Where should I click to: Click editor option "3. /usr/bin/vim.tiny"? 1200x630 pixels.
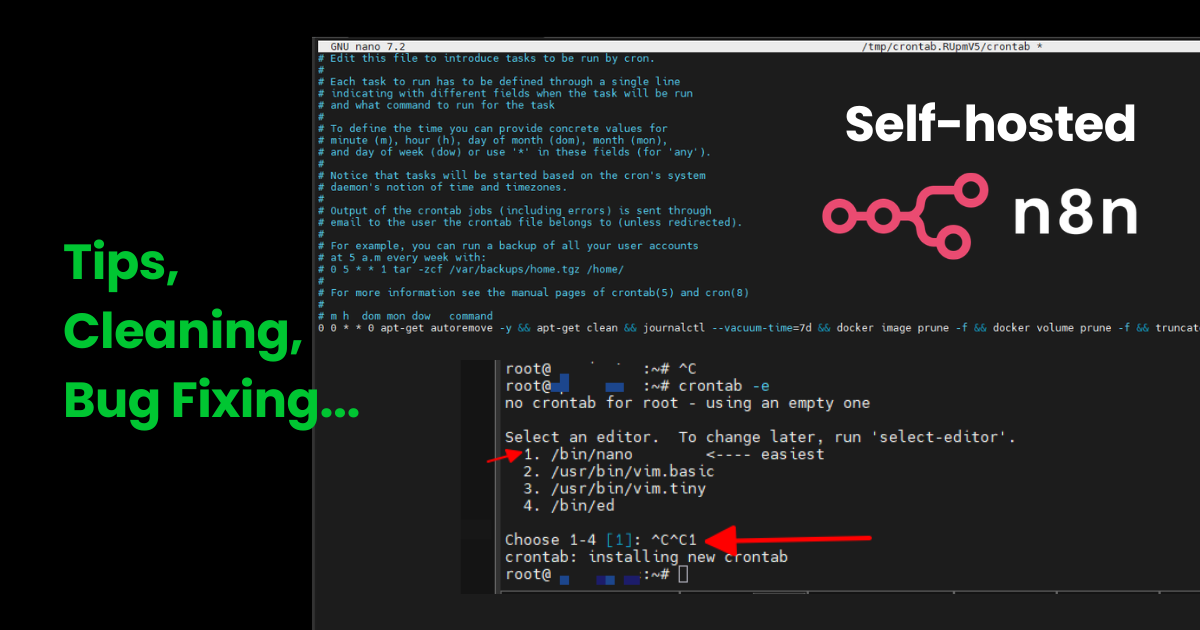point(614,489)
